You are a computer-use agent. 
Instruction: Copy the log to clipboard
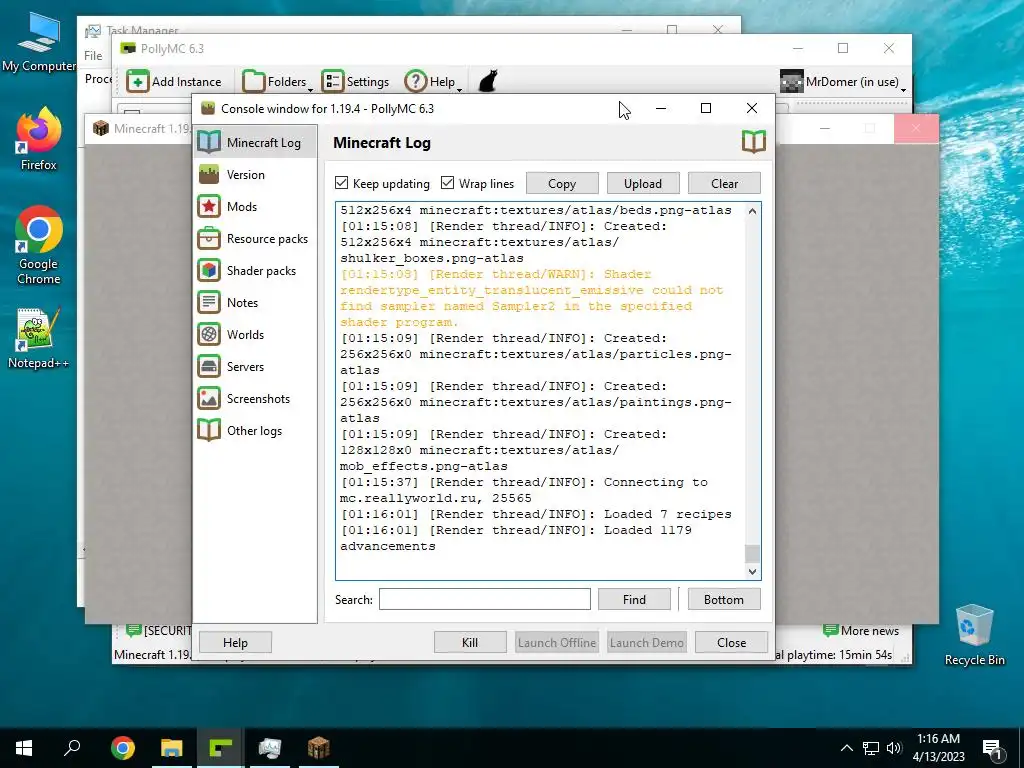coord(562,184)
